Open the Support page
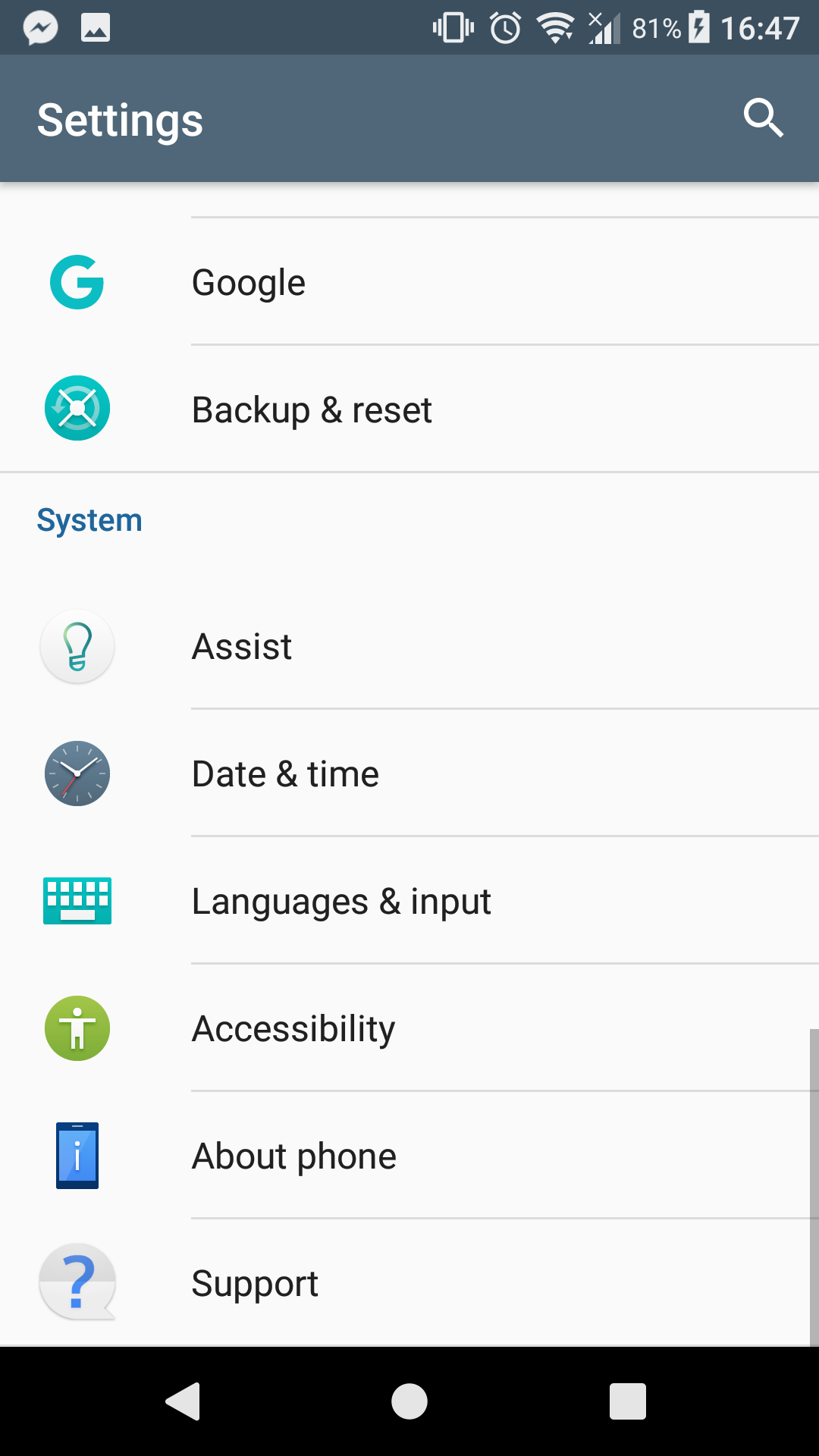Screen dimensions: 819x1456 [x=255, y=1284]
